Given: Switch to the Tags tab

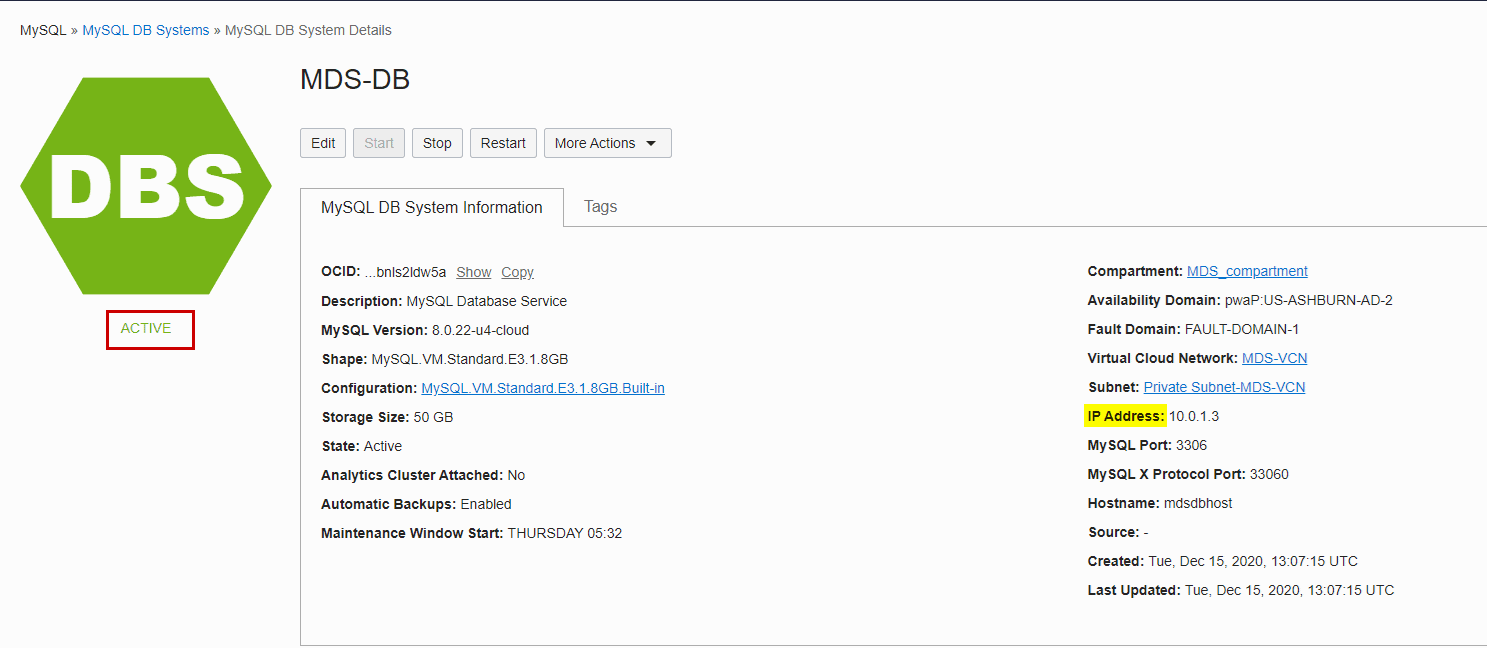Looking at the screenshot, I should click(x=600, y=207).
